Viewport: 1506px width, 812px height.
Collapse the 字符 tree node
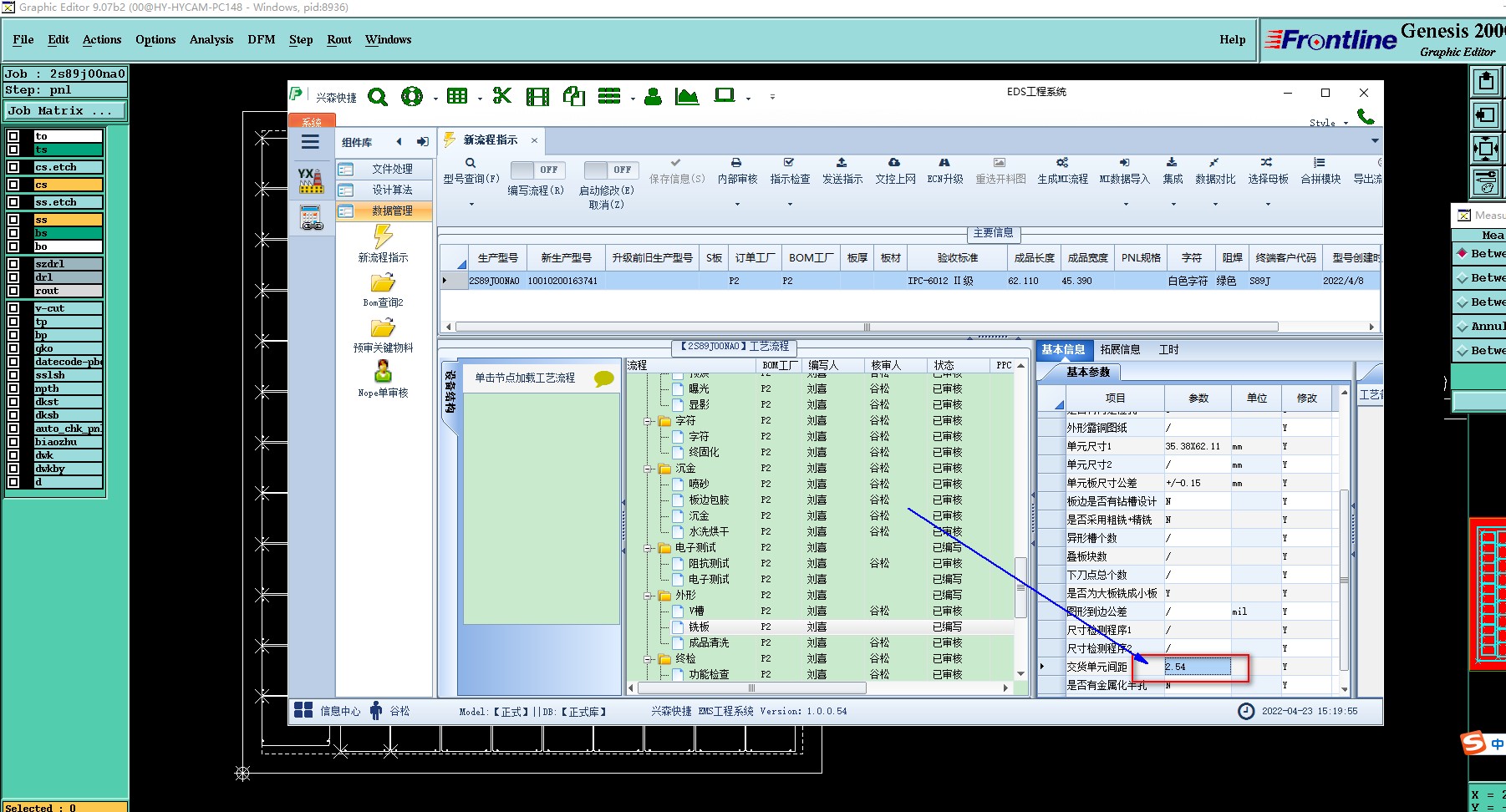649,421
